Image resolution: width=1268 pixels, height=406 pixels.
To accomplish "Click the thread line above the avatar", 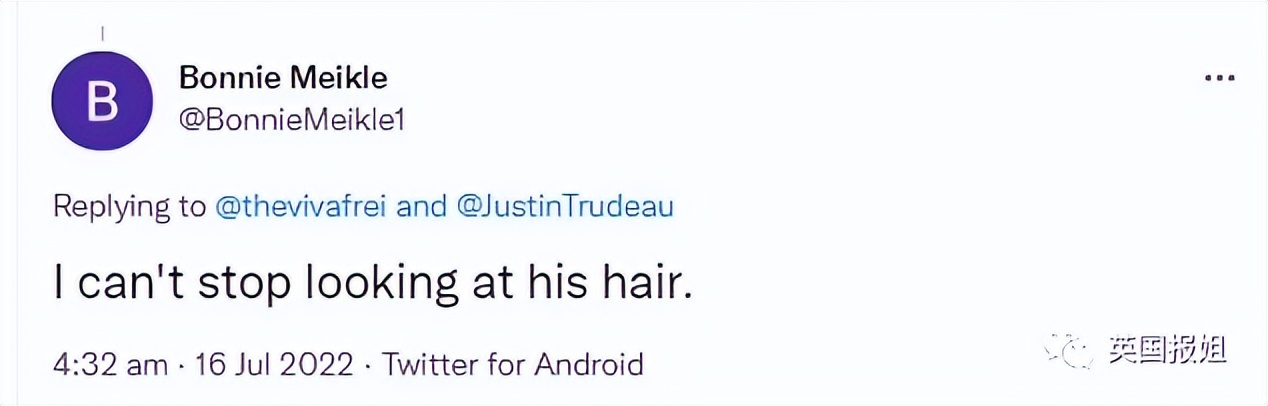I will coord(102,34).
